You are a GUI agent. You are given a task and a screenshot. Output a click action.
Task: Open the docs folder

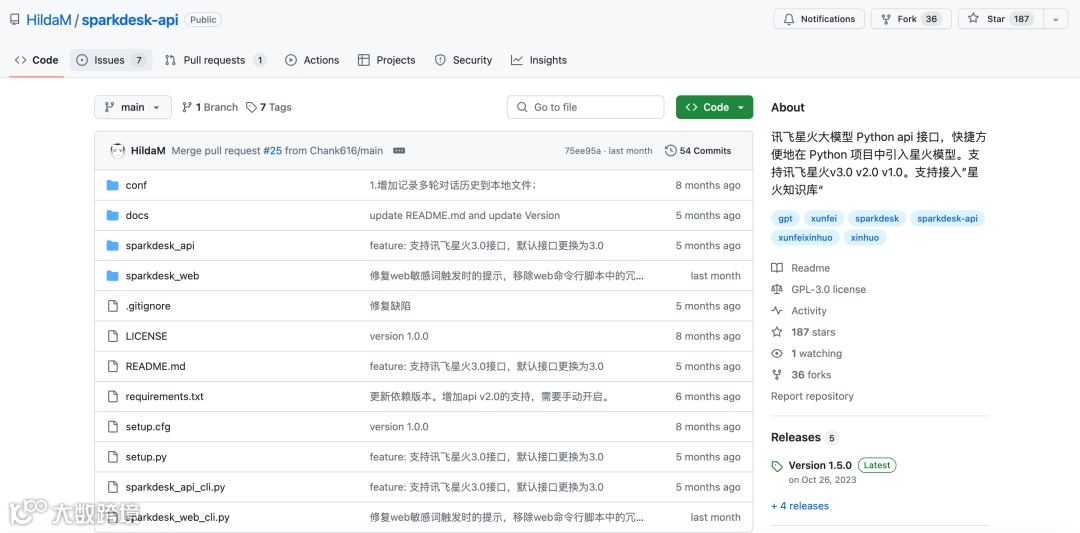coord(137,216)
